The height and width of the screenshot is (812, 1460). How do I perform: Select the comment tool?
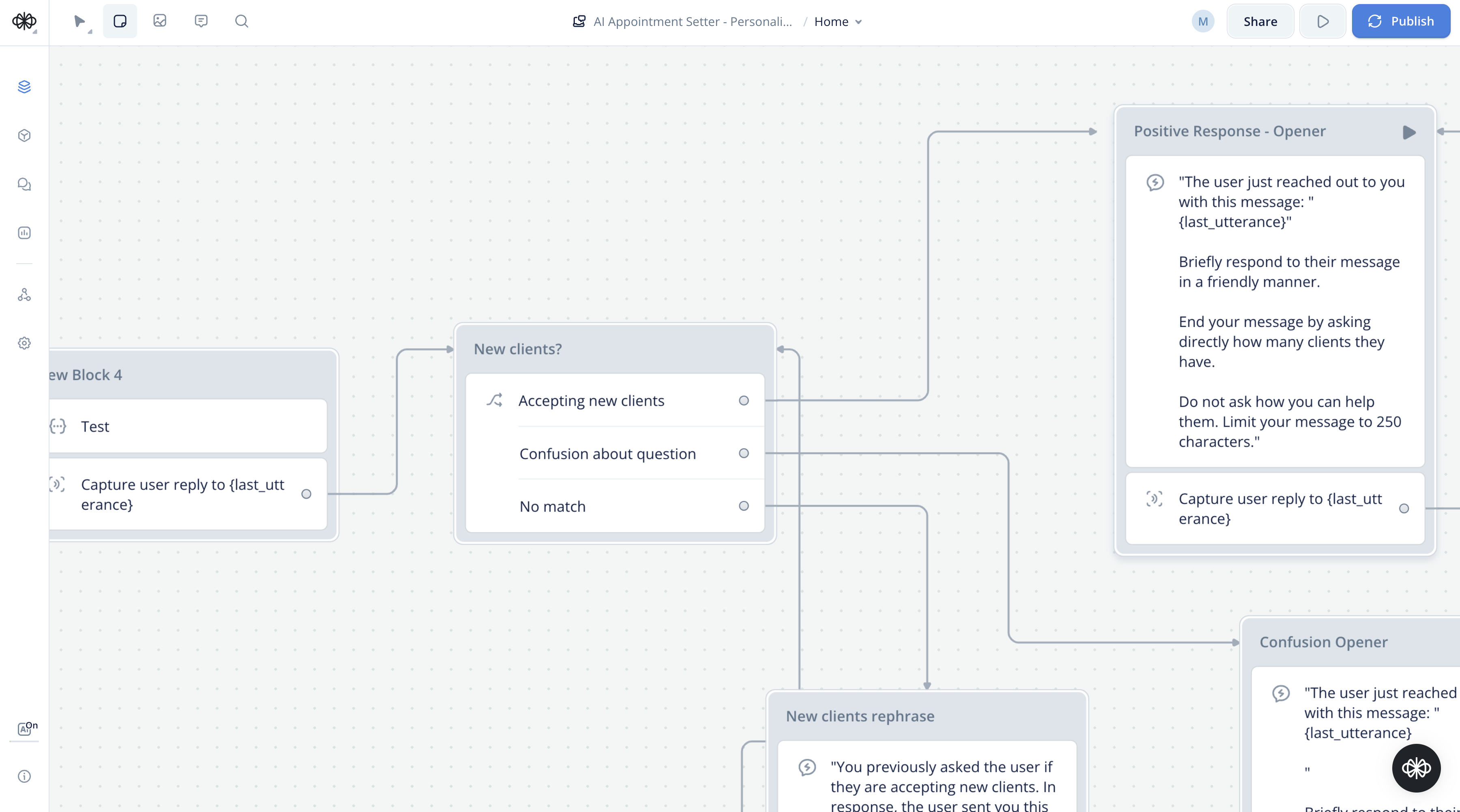[201, 21]
